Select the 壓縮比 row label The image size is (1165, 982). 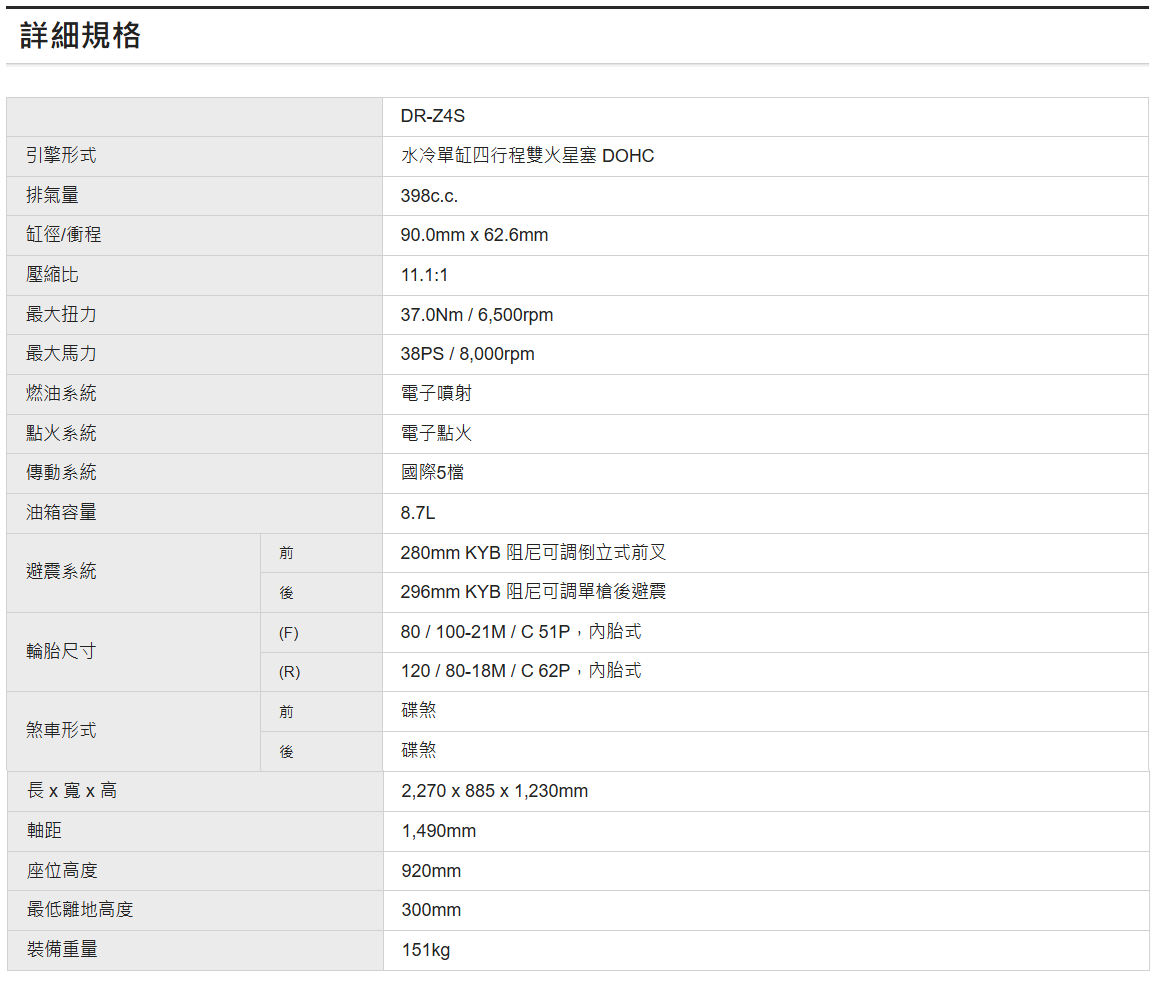53,275
